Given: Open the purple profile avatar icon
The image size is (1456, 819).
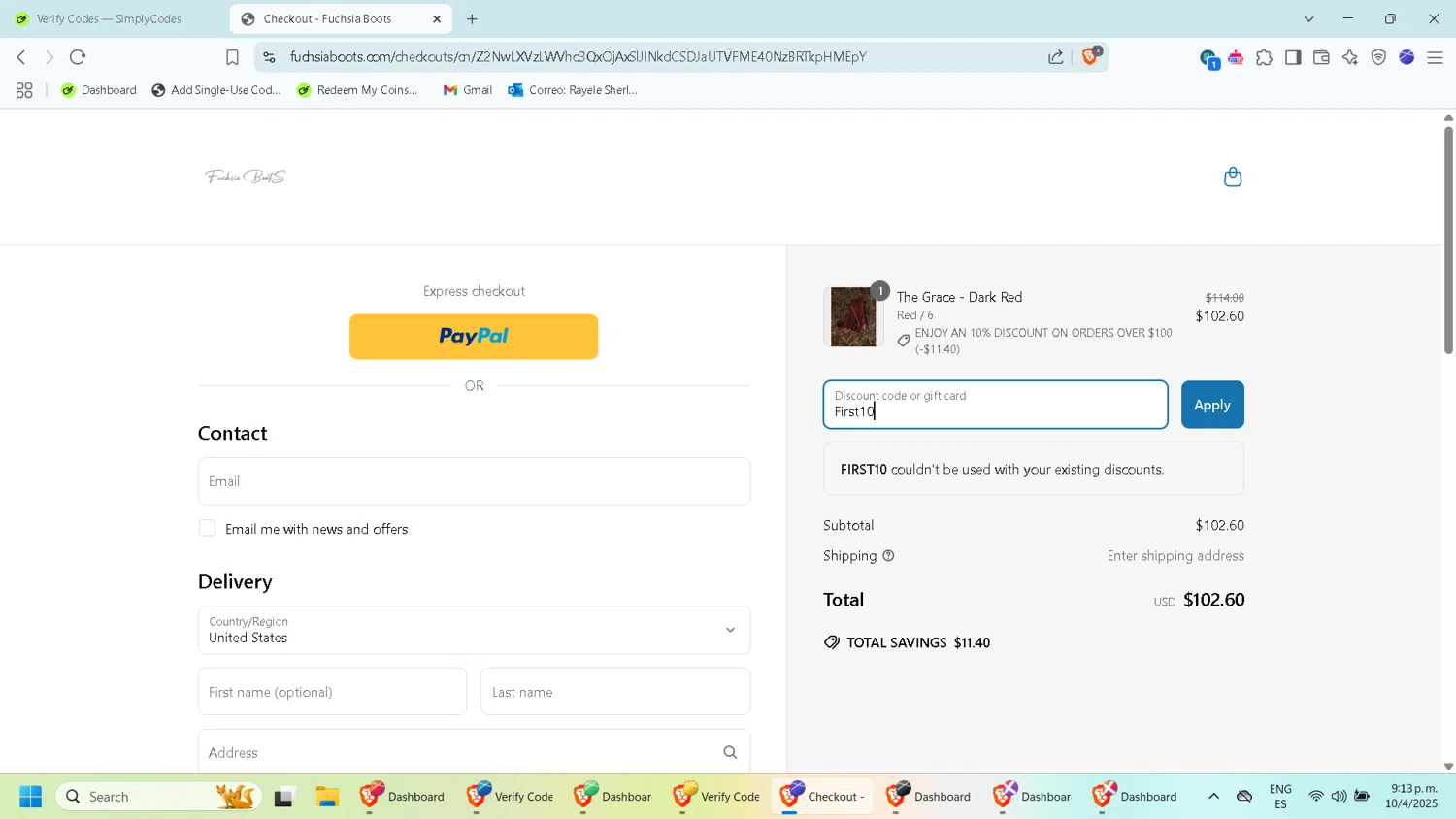Looking at the screenshot, I should coord(1406,58).
